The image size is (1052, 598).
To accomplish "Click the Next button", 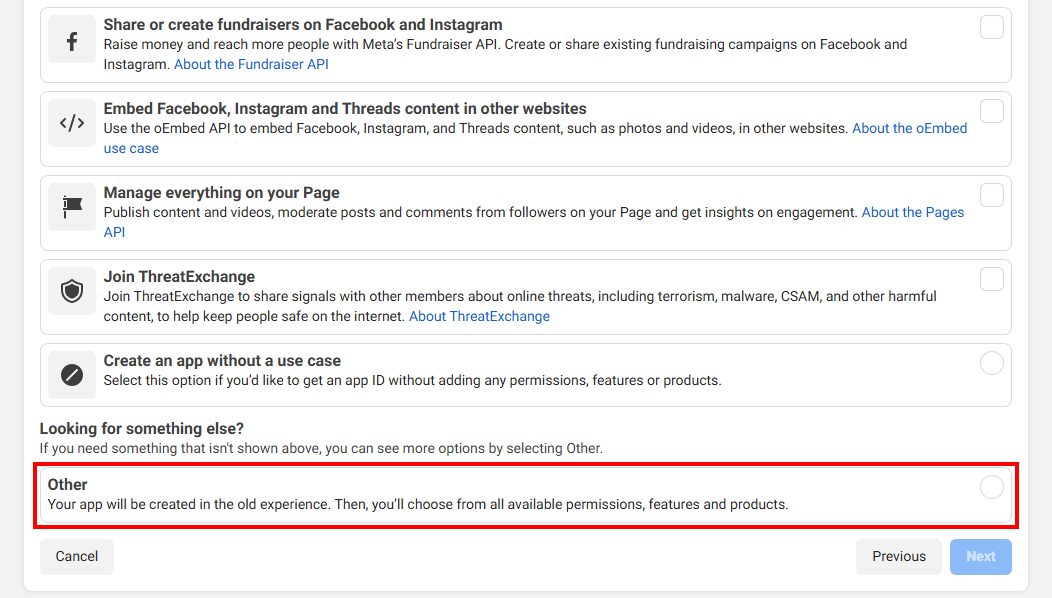I will (980, 556).
